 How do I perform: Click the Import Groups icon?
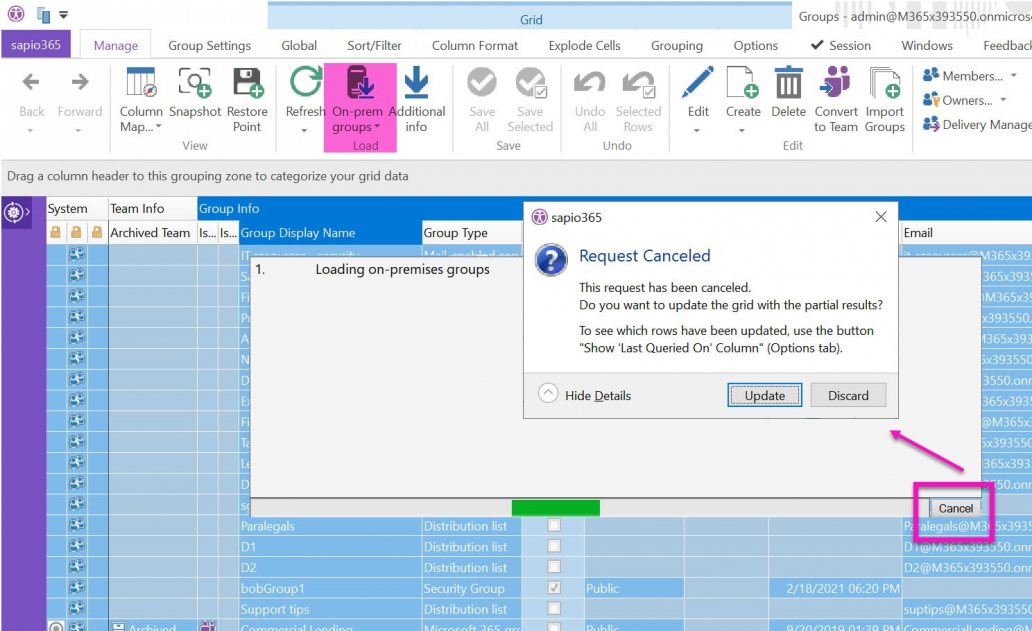coord(885,82)
